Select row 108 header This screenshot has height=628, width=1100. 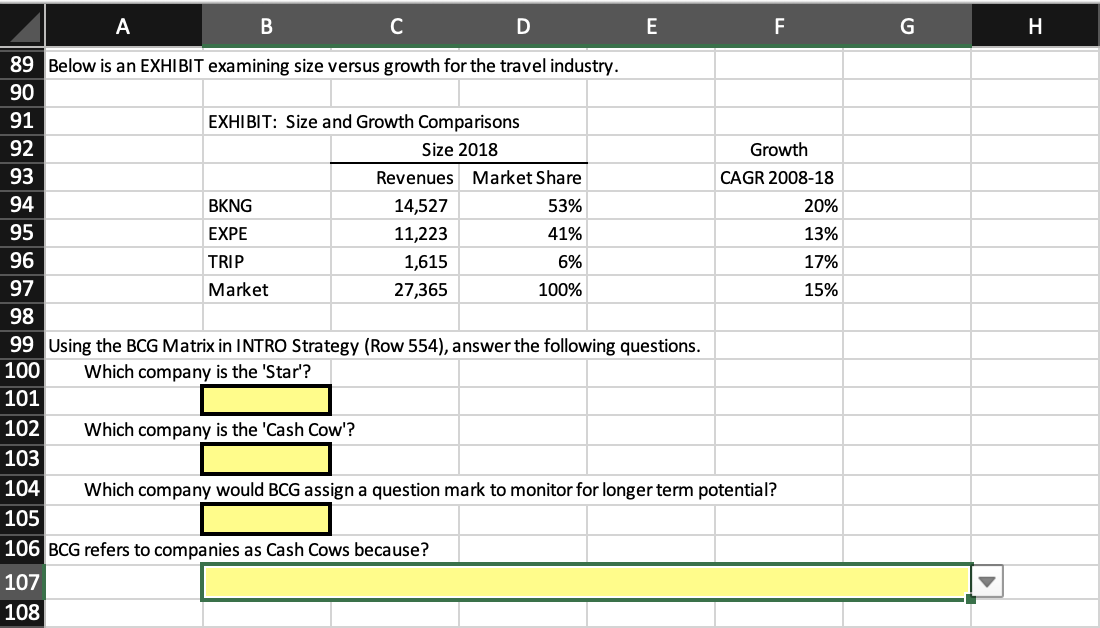pos(22,613)
